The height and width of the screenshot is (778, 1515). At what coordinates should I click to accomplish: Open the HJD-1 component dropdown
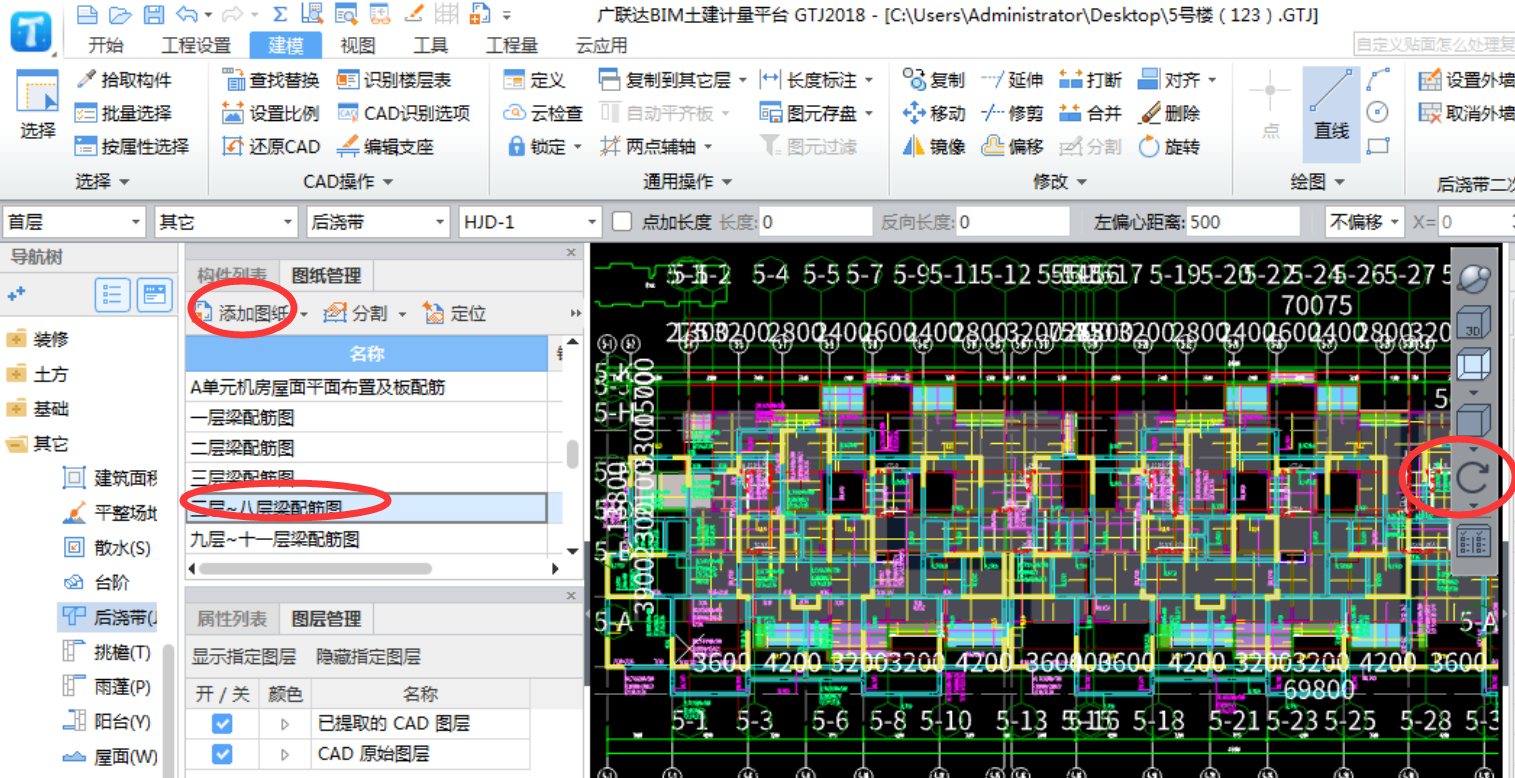(x=531, y=221)
